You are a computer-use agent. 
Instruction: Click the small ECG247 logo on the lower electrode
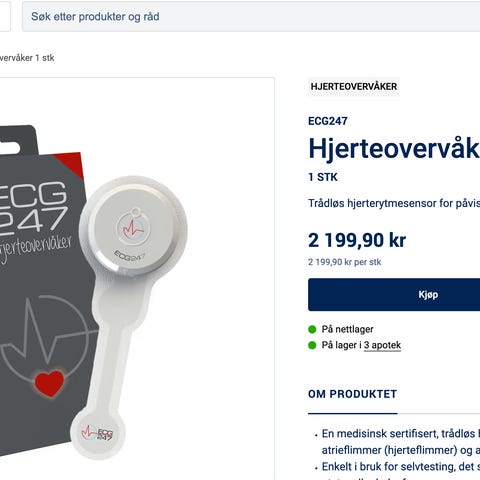[98, 433]
